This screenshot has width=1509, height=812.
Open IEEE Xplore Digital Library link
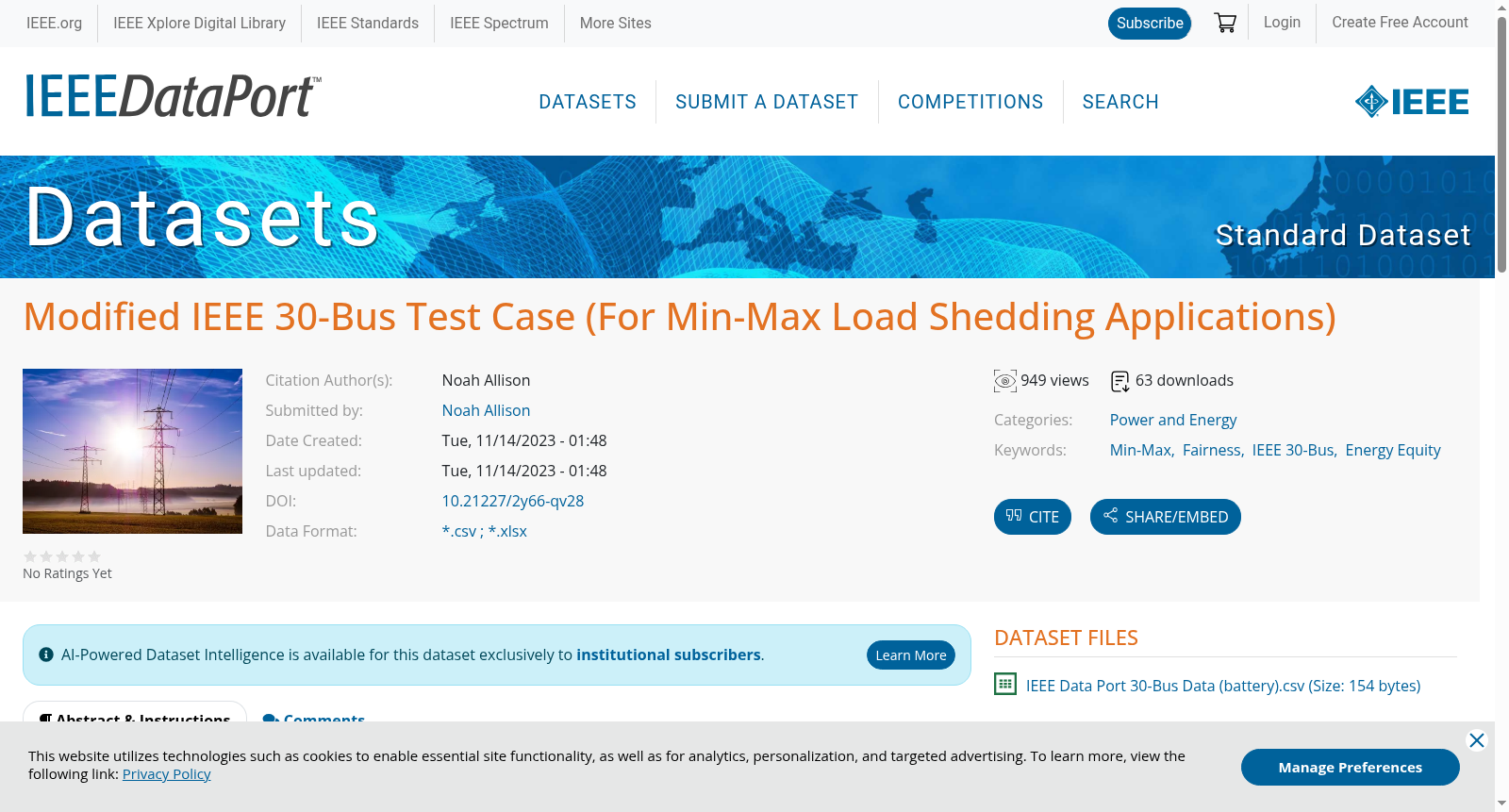pos(199,23)
